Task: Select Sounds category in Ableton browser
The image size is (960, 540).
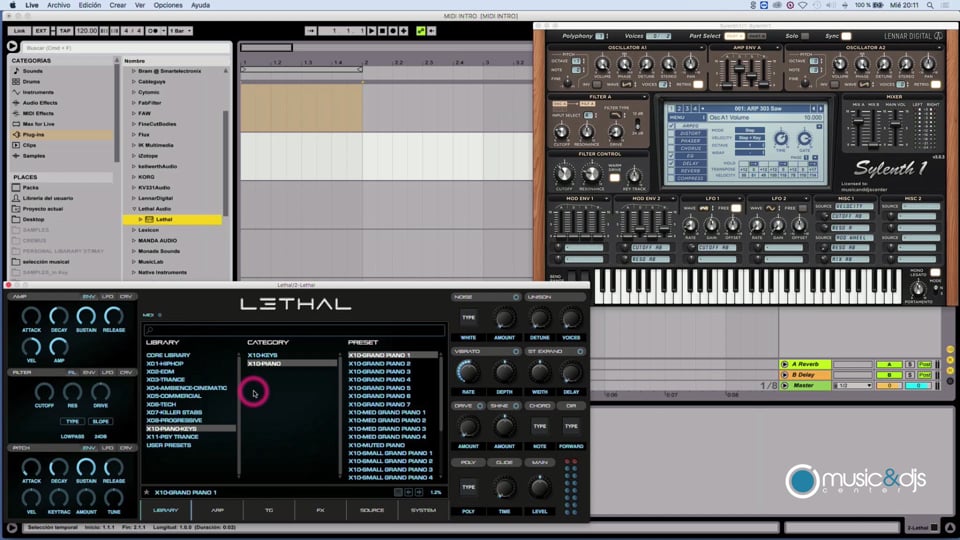Action: pos(32,71)
